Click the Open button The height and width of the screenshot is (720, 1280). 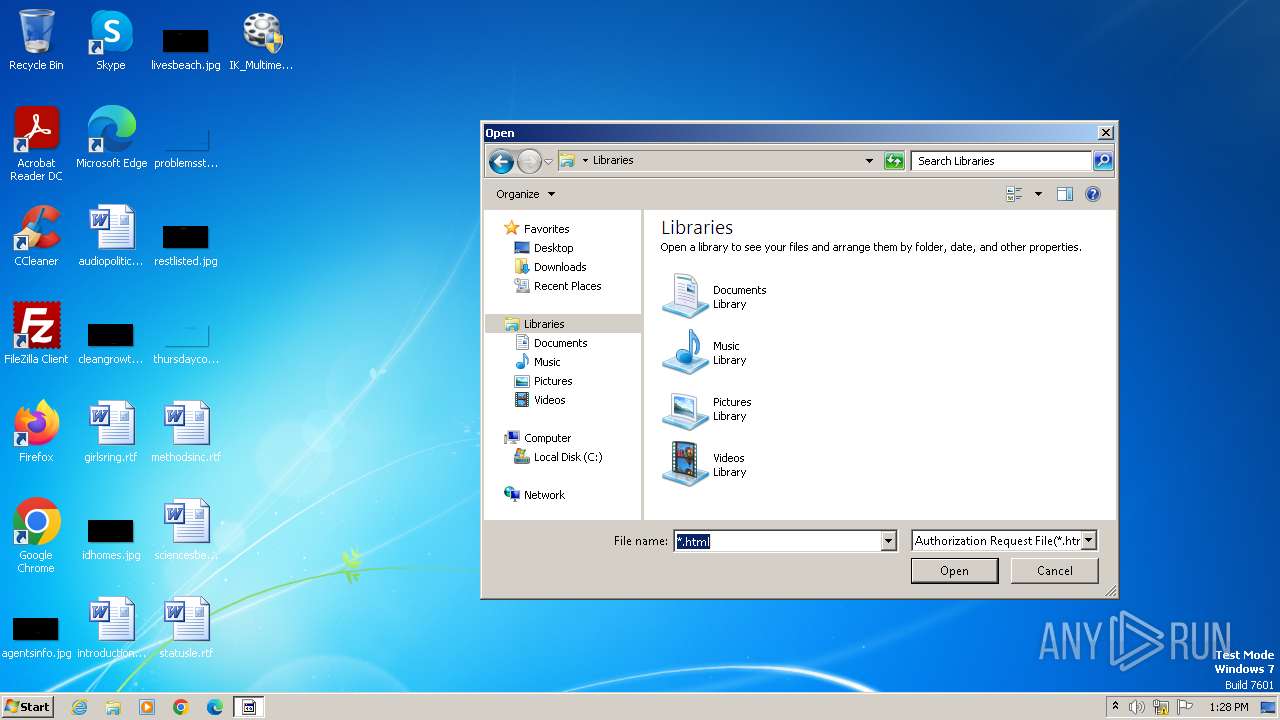point(954,571)
